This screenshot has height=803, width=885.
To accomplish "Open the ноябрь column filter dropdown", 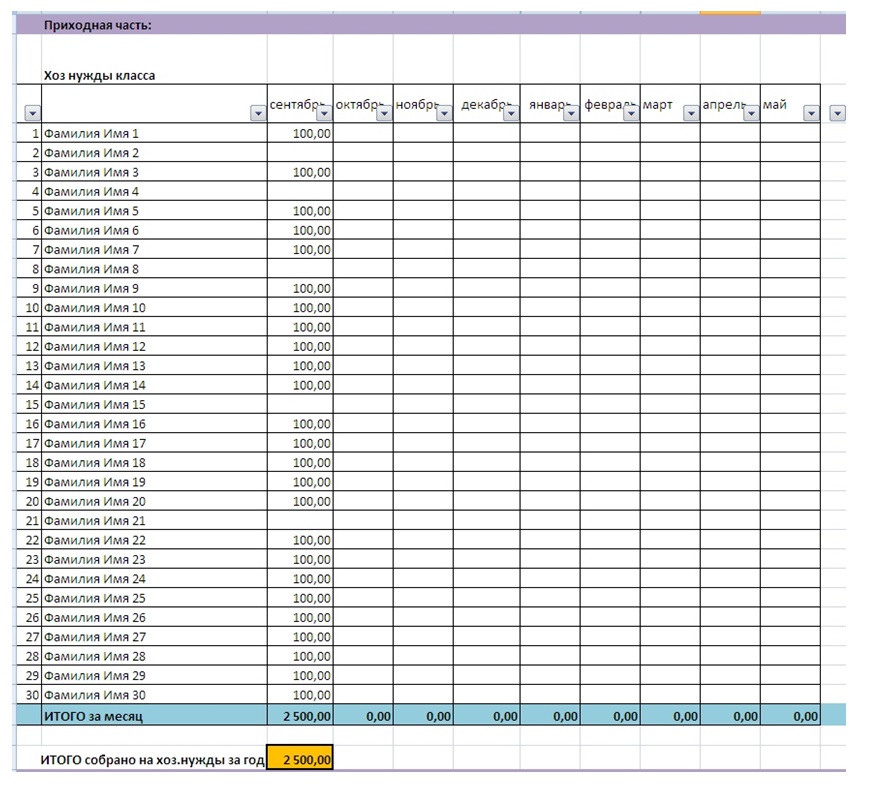I will pos(444,113).
